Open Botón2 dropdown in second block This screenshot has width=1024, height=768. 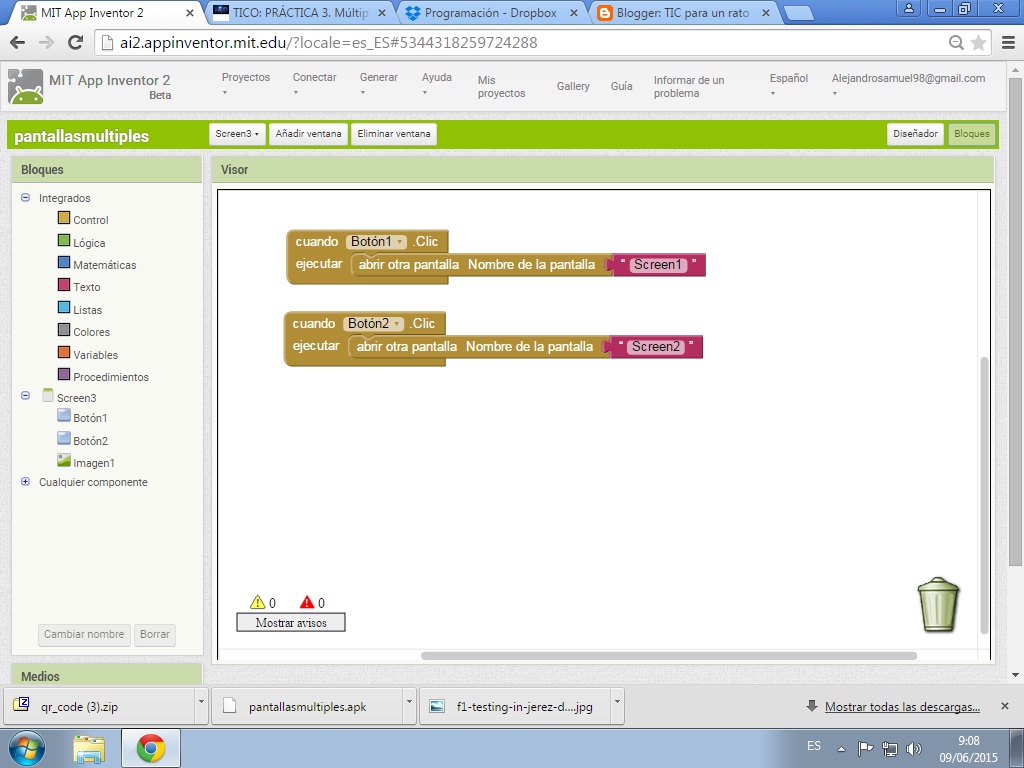click(x=374, y=323)
